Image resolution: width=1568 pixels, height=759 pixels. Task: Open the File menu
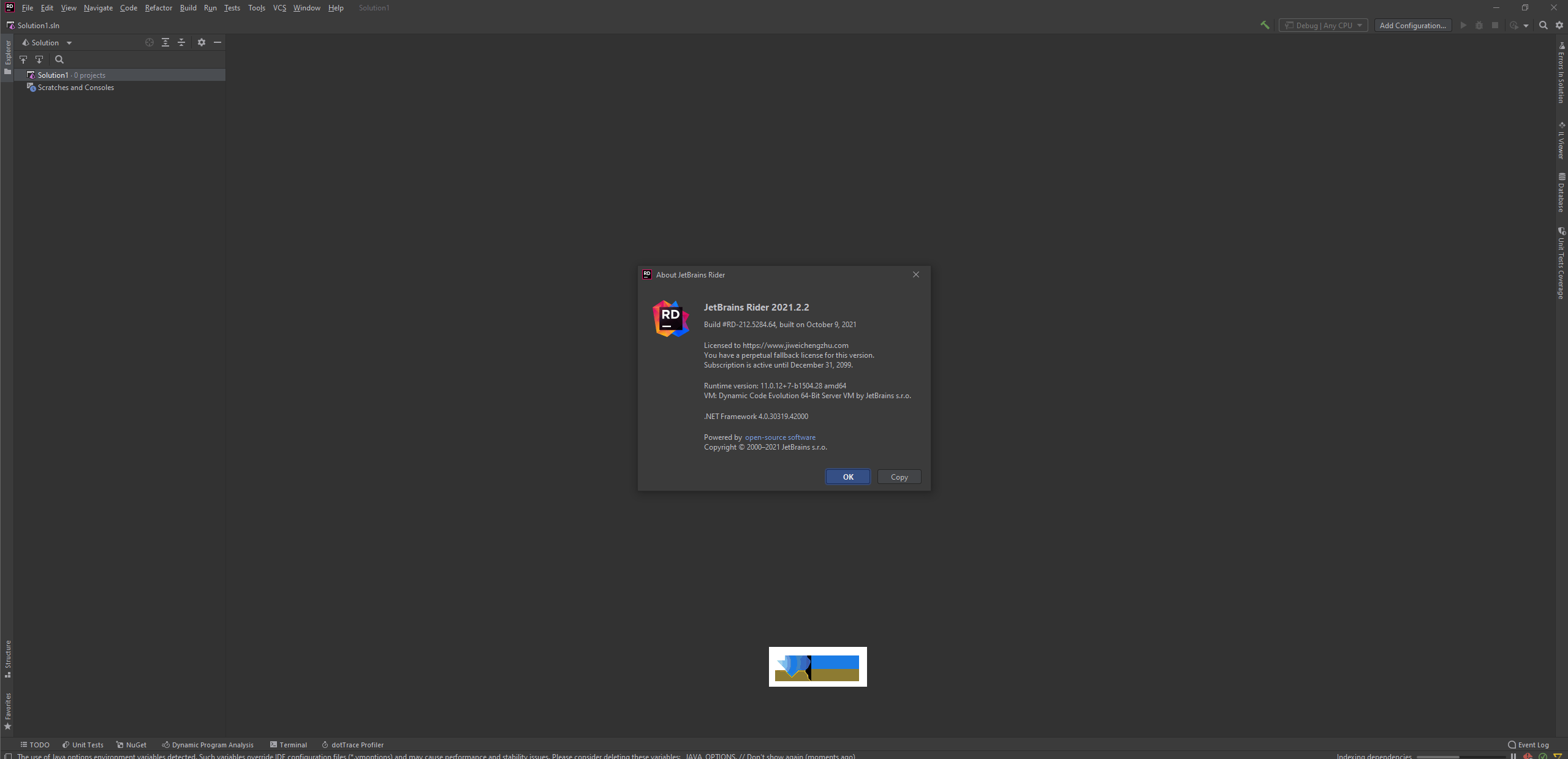click(28, 8)
